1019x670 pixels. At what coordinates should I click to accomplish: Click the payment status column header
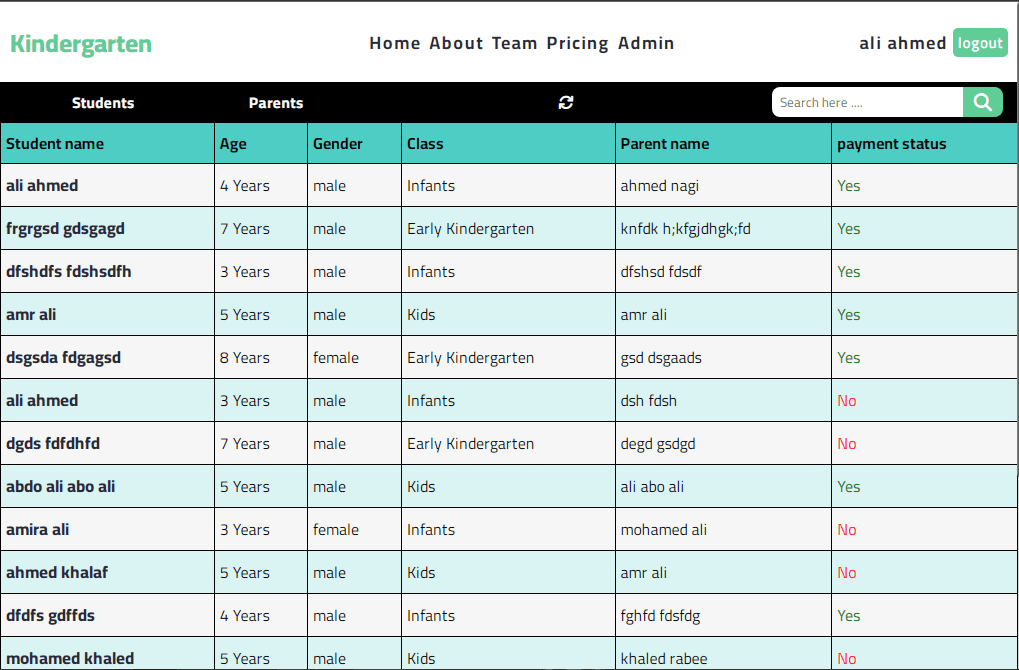click(x=891, y=144)
